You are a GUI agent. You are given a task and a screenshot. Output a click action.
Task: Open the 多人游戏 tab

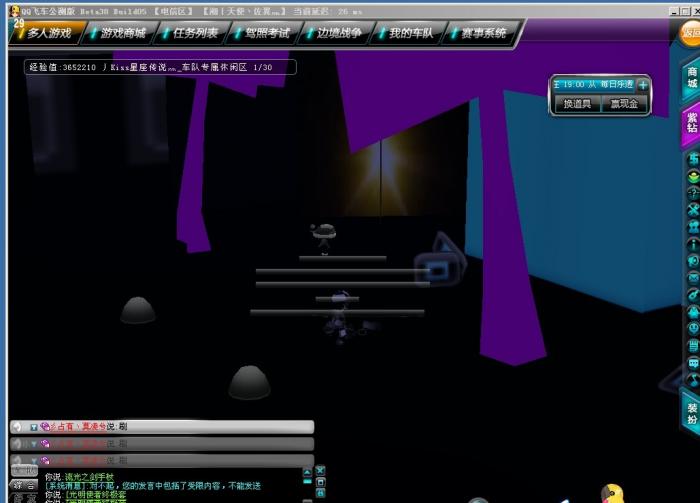click(x=47, y=33)
